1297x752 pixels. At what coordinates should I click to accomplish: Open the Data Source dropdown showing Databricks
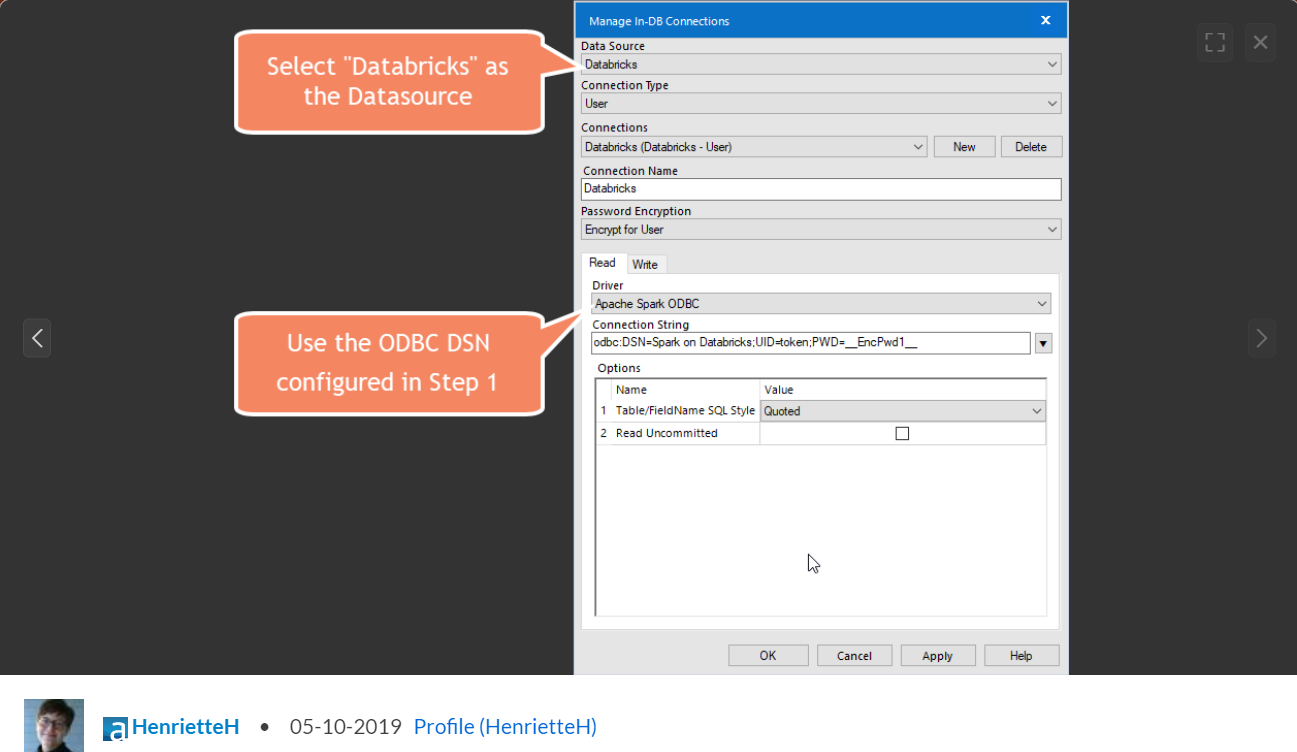[1052, 63]
